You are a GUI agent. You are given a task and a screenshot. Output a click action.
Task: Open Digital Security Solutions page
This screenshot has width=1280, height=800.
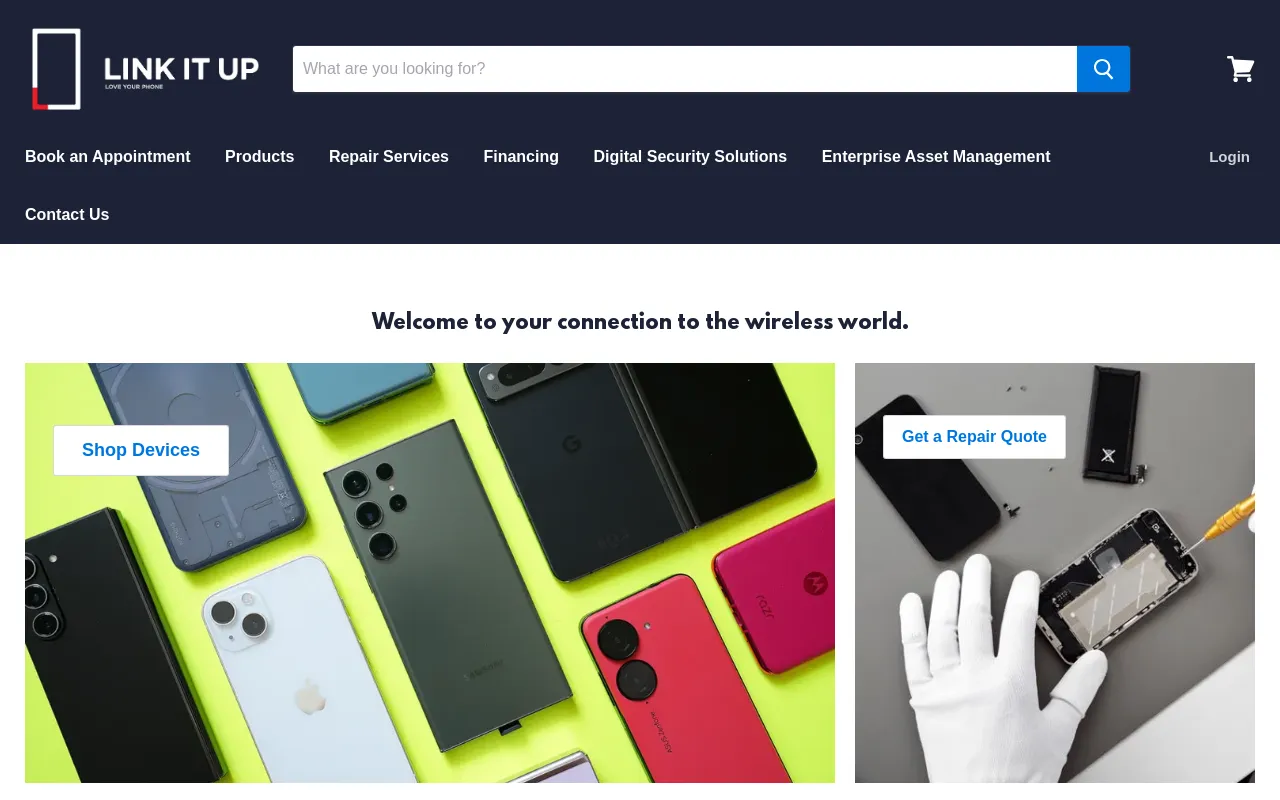(x=690, y=157)
